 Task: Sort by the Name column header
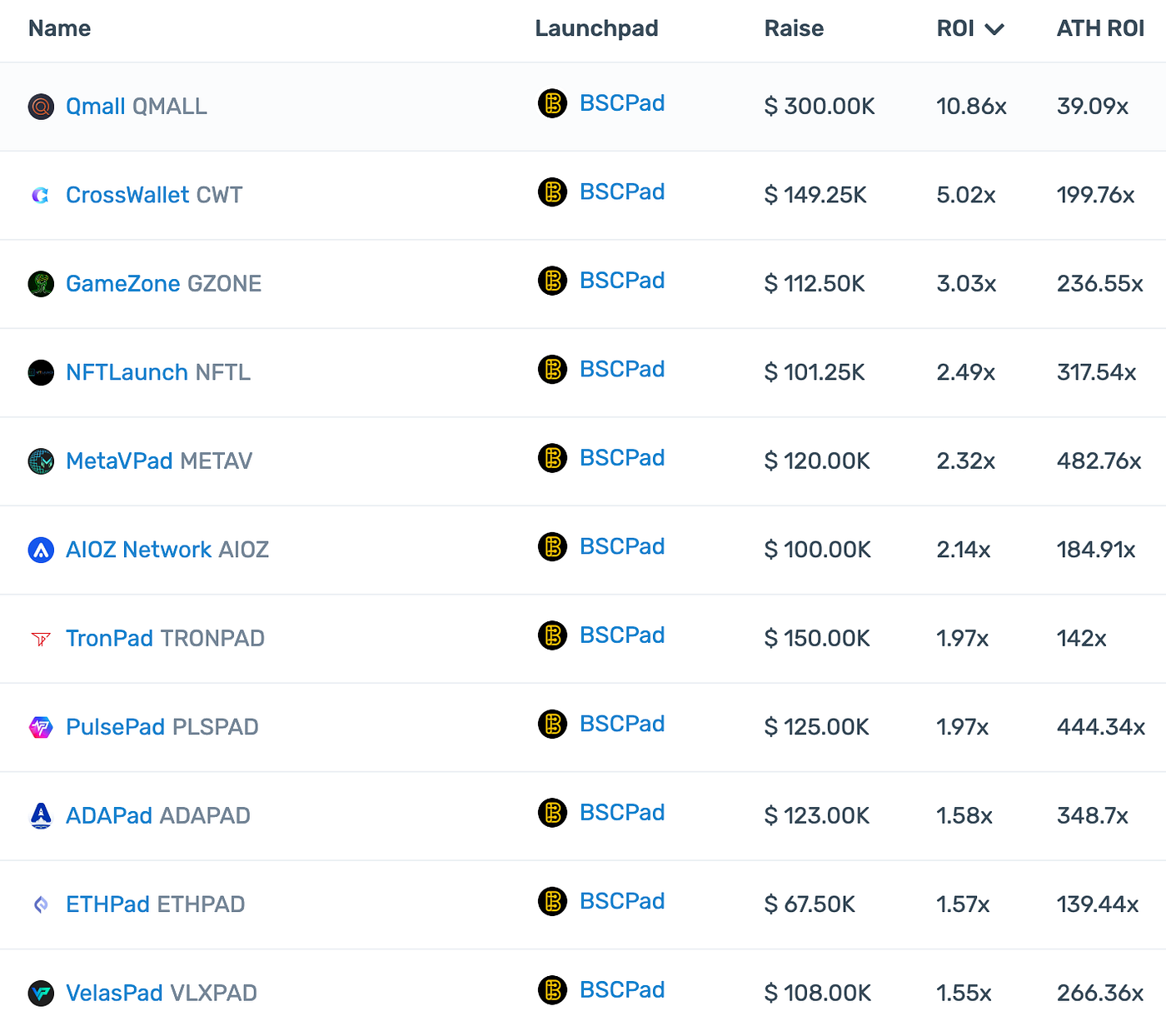pos(59,28)
